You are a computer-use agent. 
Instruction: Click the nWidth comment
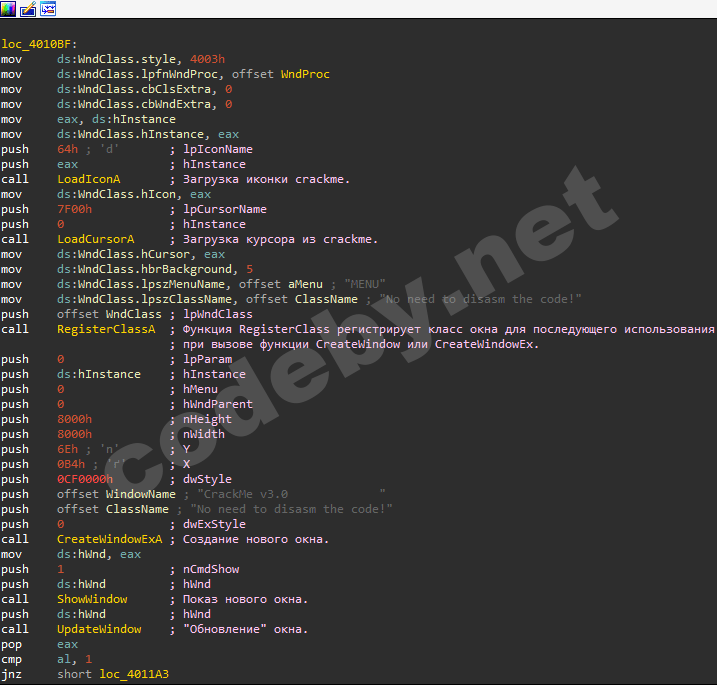[x=203, y=434]
